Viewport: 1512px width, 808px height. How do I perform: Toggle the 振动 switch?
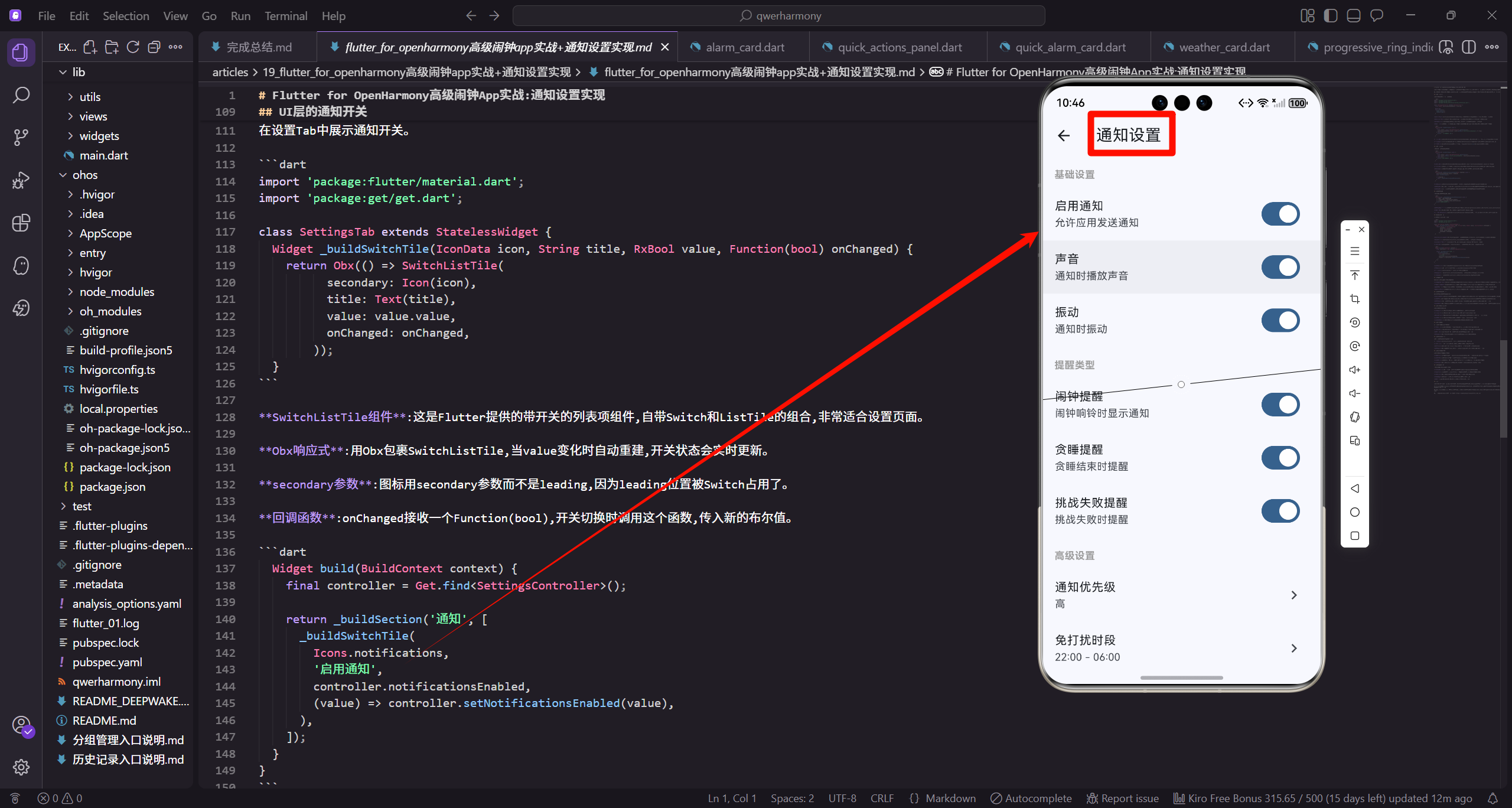pos(1280,320)
